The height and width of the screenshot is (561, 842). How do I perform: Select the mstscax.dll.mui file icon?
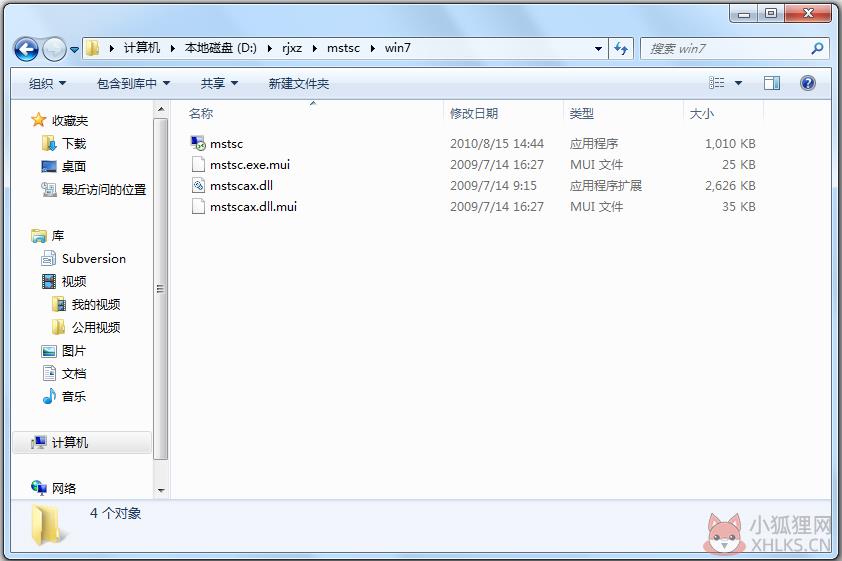tap(198, 206)
